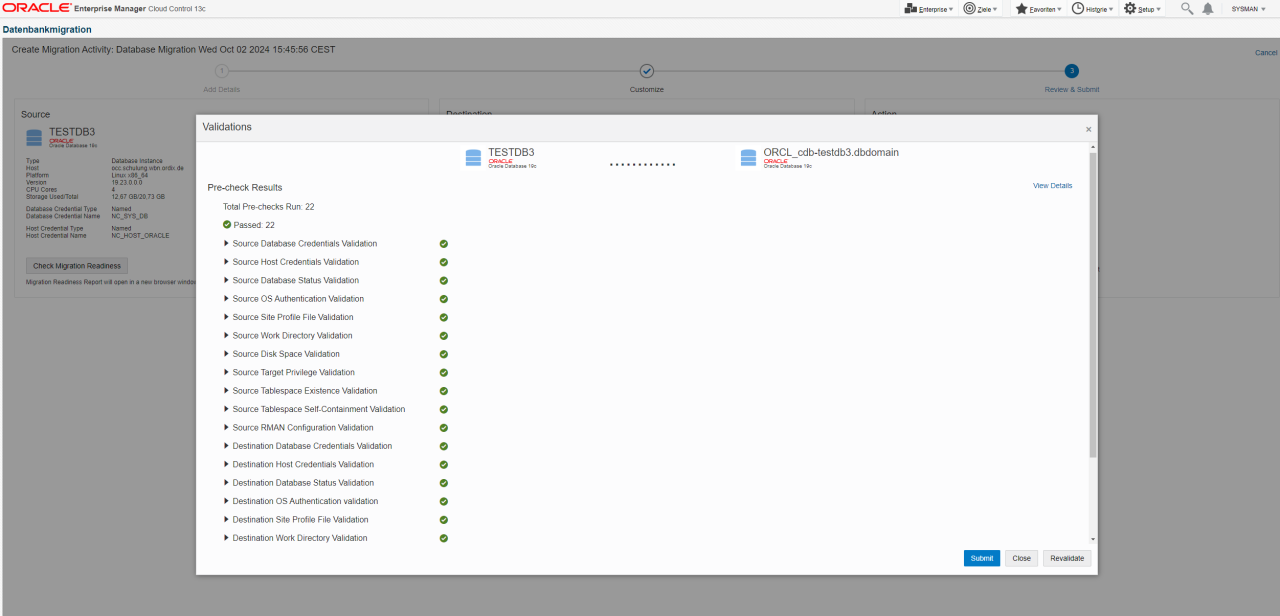1280x616 pixels.
Task: Click passed checkmark for Source Site Profile File Validation
Action: tap(444, 317)
